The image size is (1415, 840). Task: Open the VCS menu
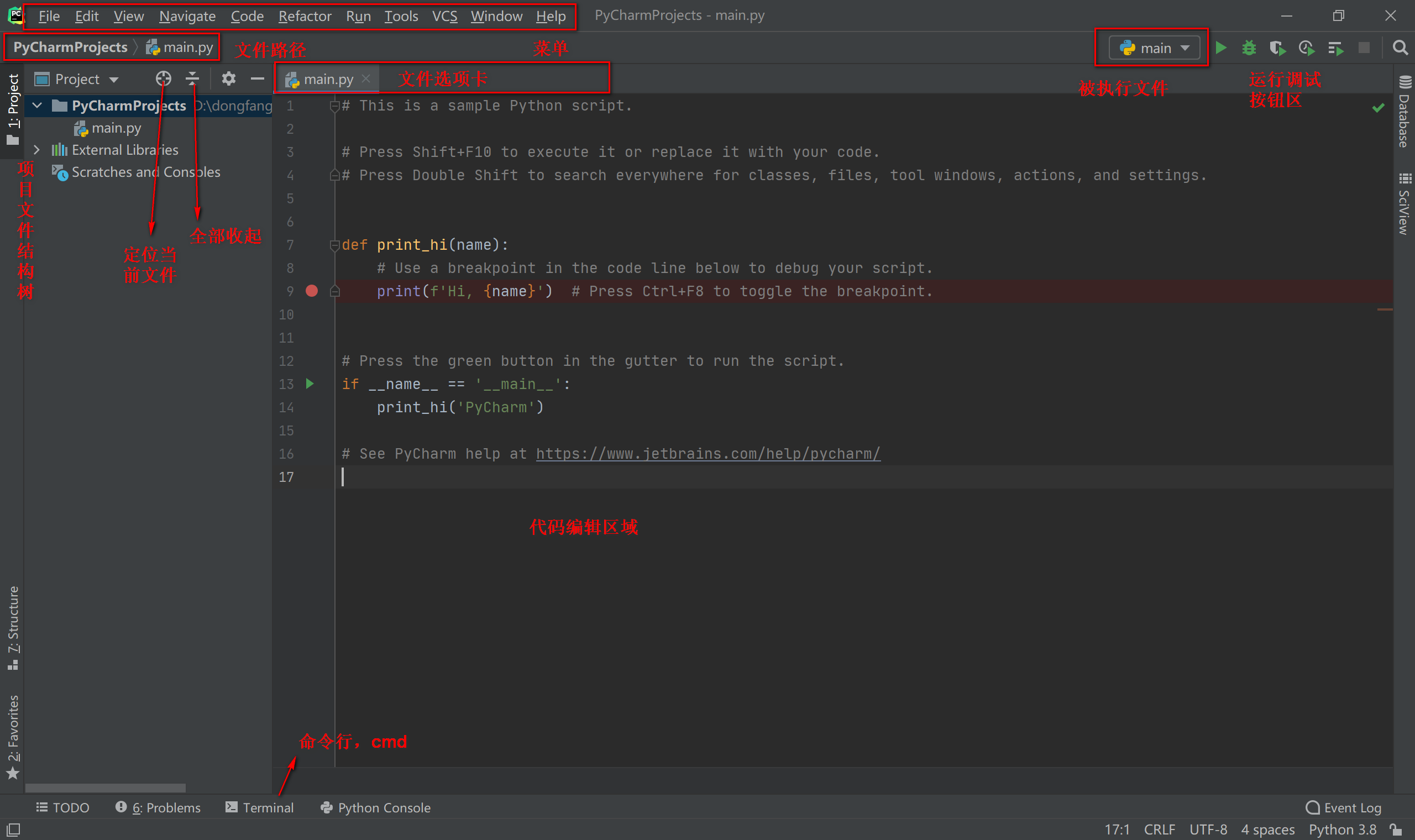[444, 16]
